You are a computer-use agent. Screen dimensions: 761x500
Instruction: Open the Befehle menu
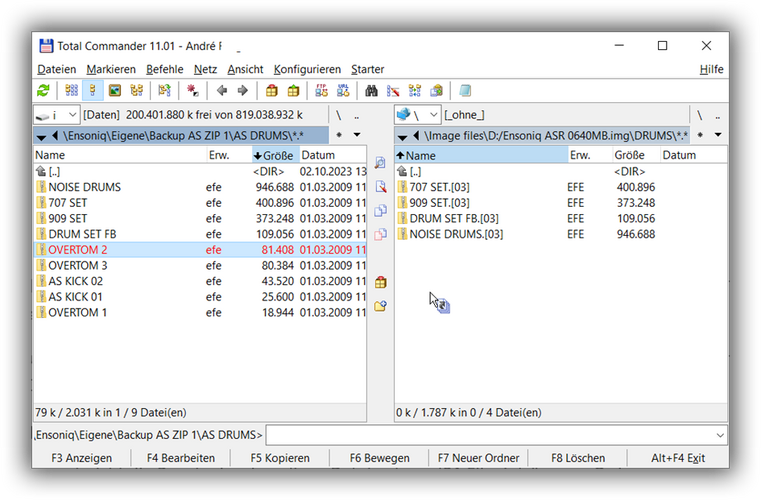coord(165,69)
